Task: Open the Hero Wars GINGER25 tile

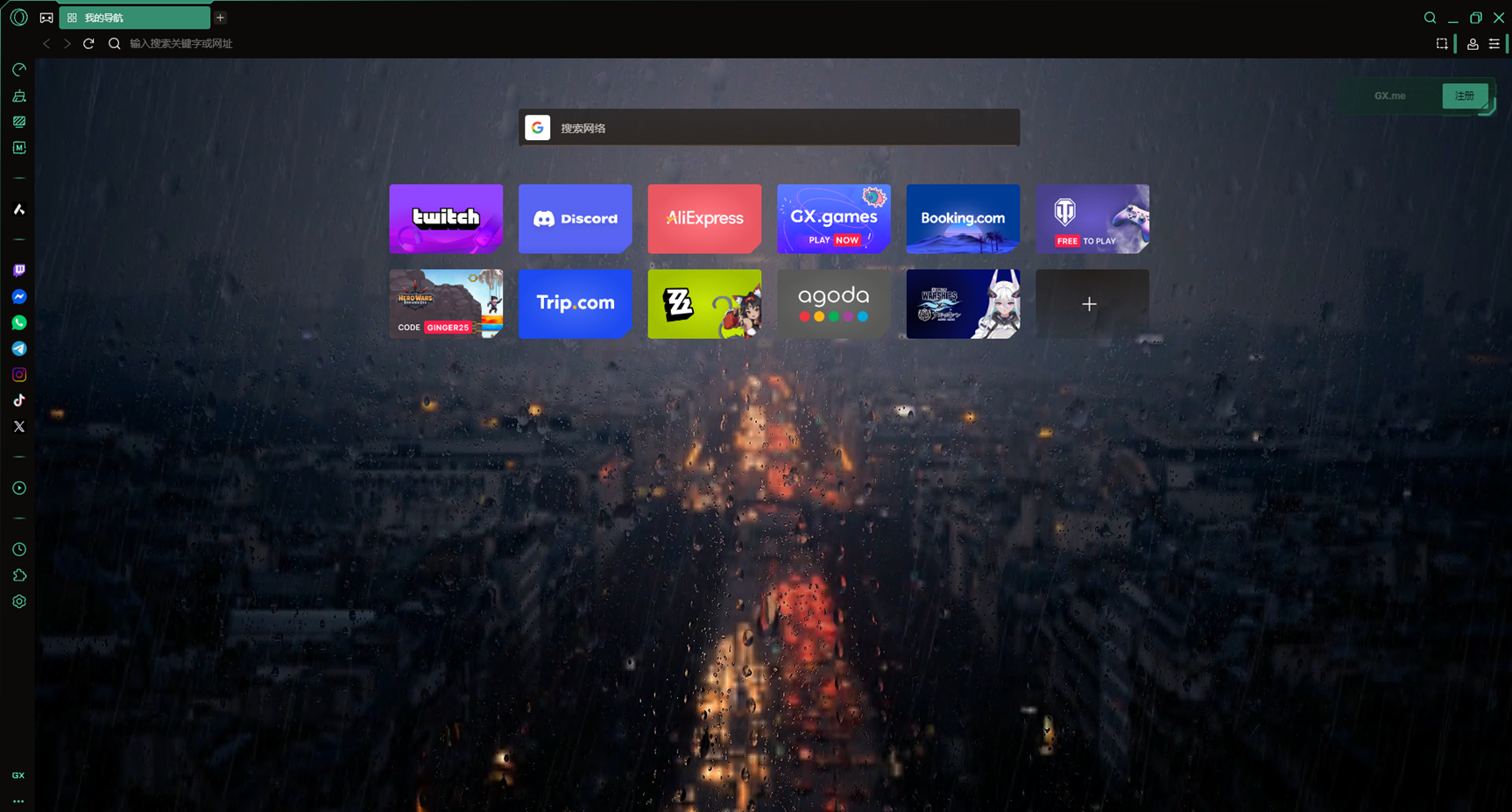Action: (446, 304)
